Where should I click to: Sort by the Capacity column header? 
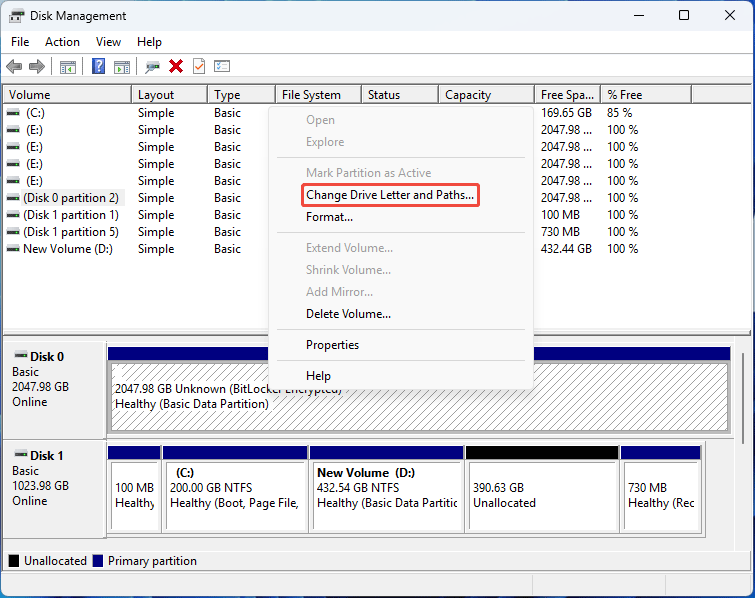pos(486,95)
